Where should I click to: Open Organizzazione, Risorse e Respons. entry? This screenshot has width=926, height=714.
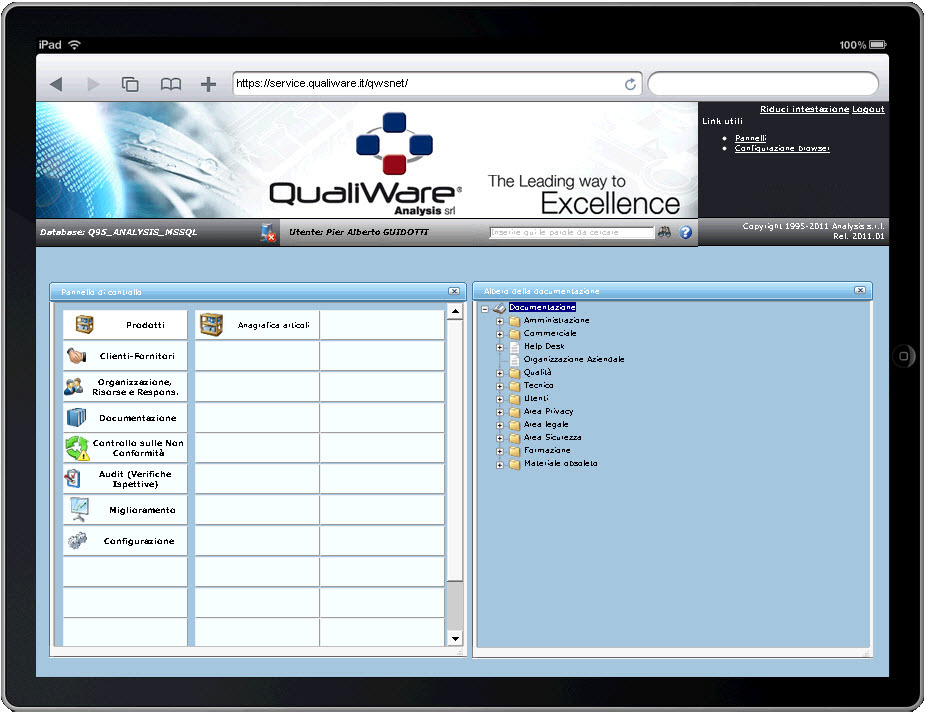[125, 387]
